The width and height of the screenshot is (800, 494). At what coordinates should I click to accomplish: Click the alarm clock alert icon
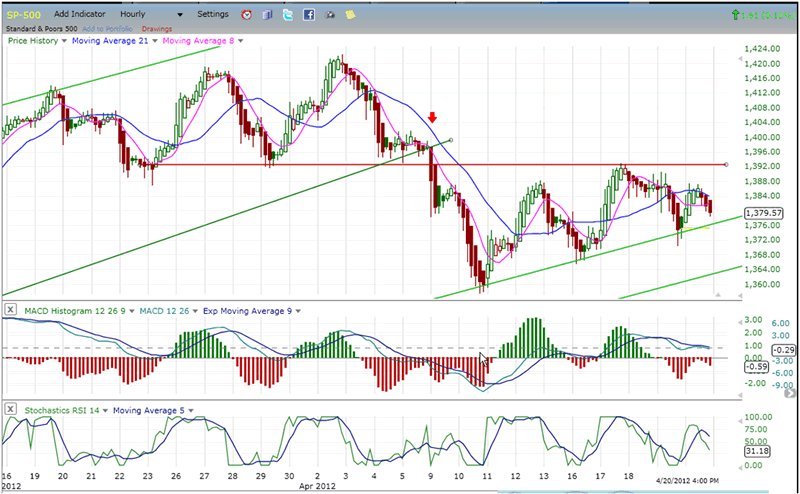click(247, 16)
